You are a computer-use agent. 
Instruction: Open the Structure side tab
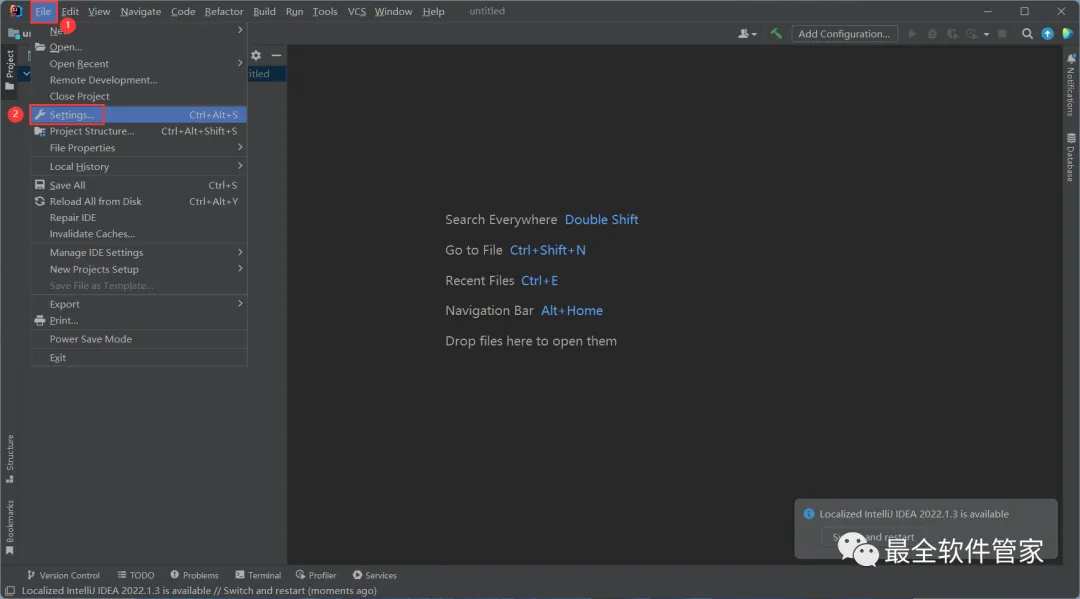click(x=10, y=459)
